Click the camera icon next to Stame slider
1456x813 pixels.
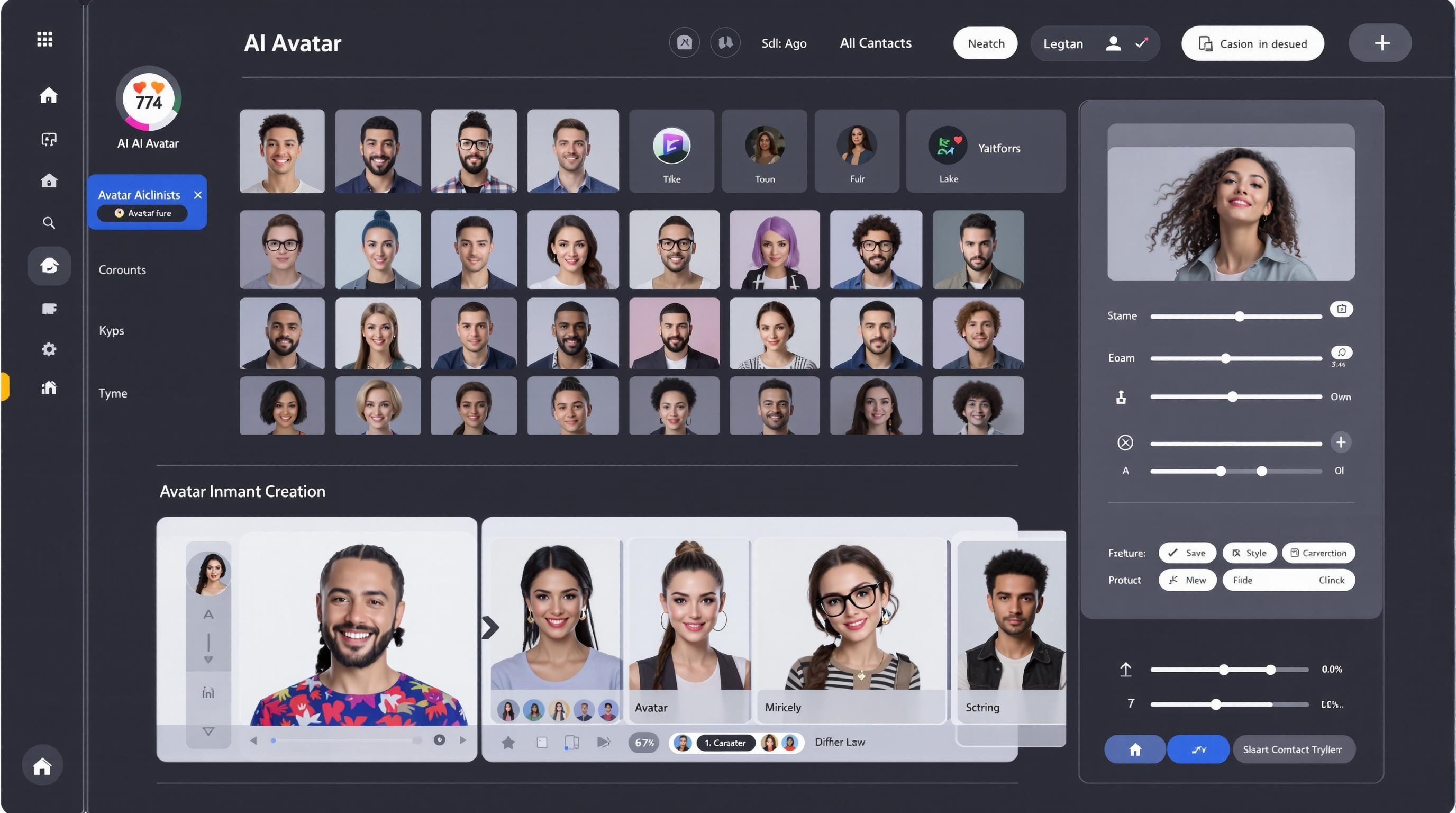[x=1342, y=309]
